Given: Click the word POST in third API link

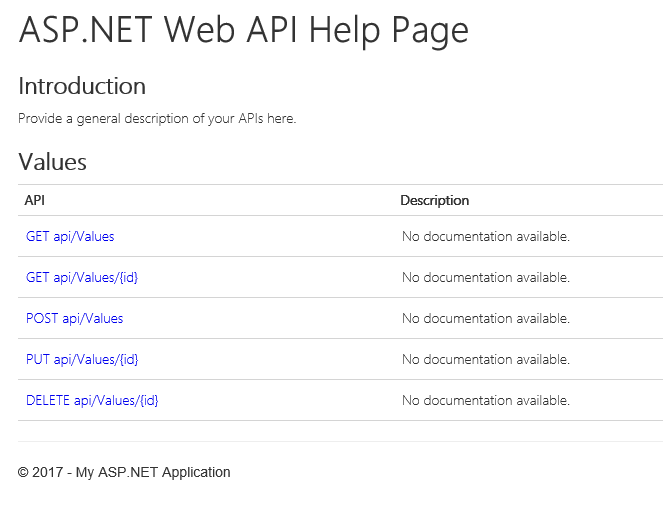Looking at the screenshot, I should pos(42,319).
